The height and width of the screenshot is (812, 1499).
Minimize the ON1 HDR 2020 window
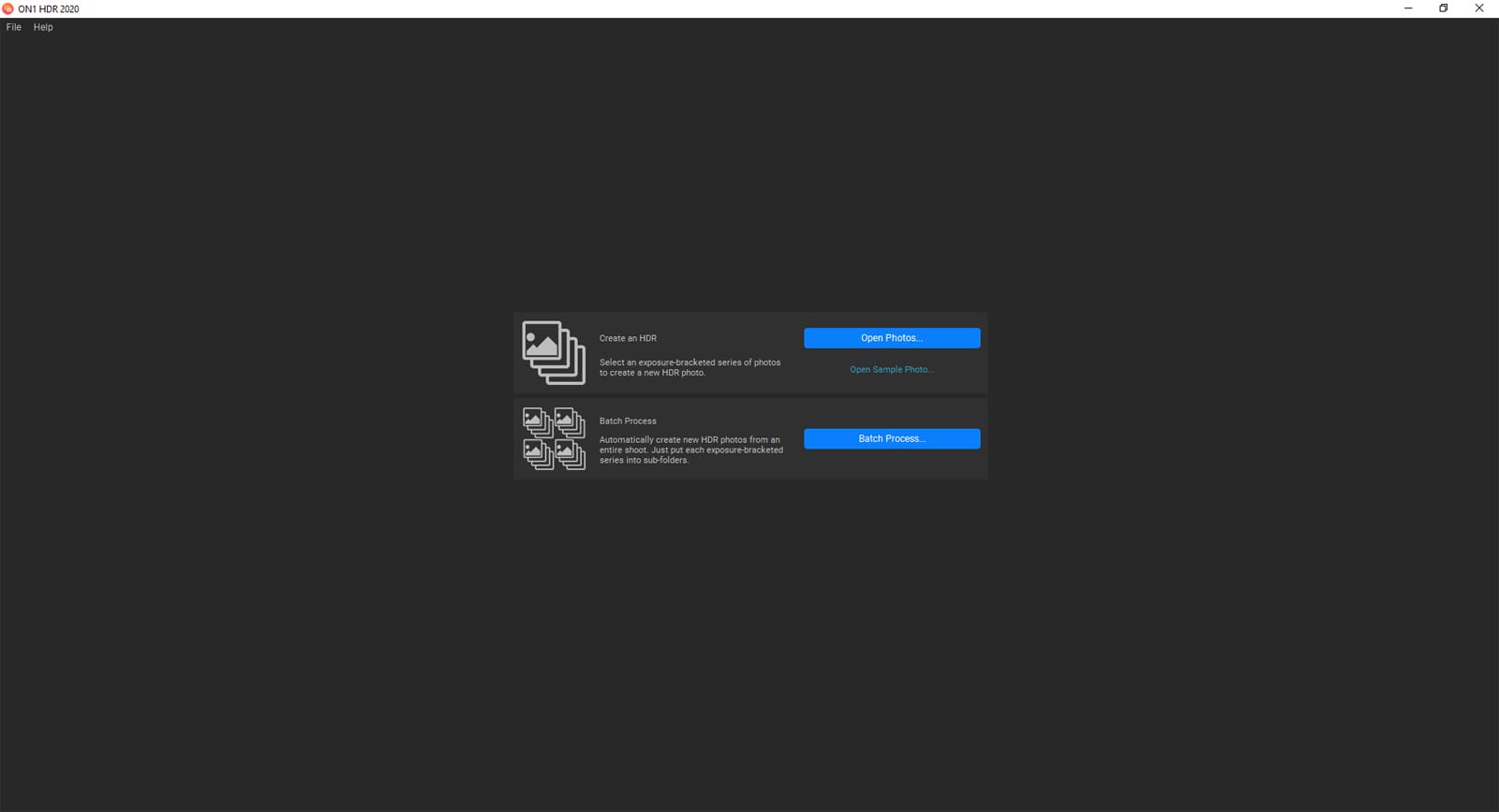pyautogui.click(x=1408, y=8)
